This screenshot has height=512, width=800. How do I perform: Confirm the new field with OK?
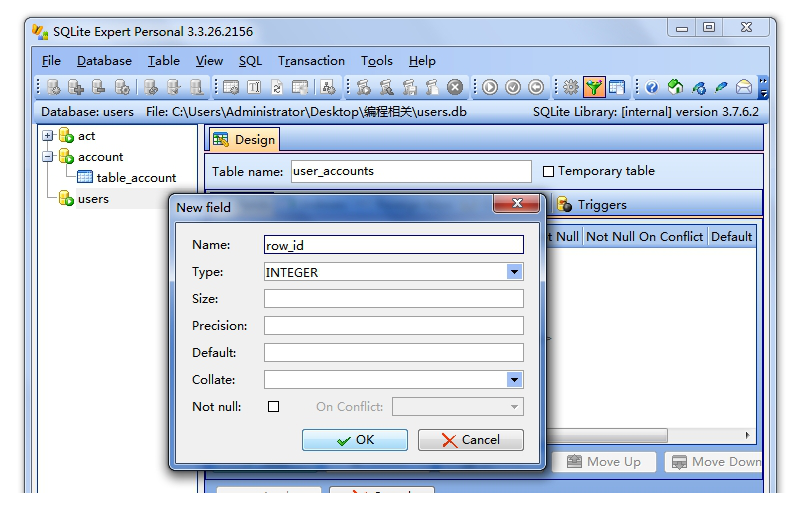355,440
